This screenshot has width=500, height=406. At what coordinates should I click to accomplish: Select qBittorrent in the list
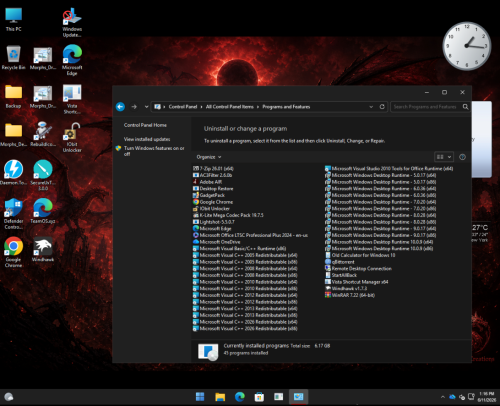(x=340, y=262)
